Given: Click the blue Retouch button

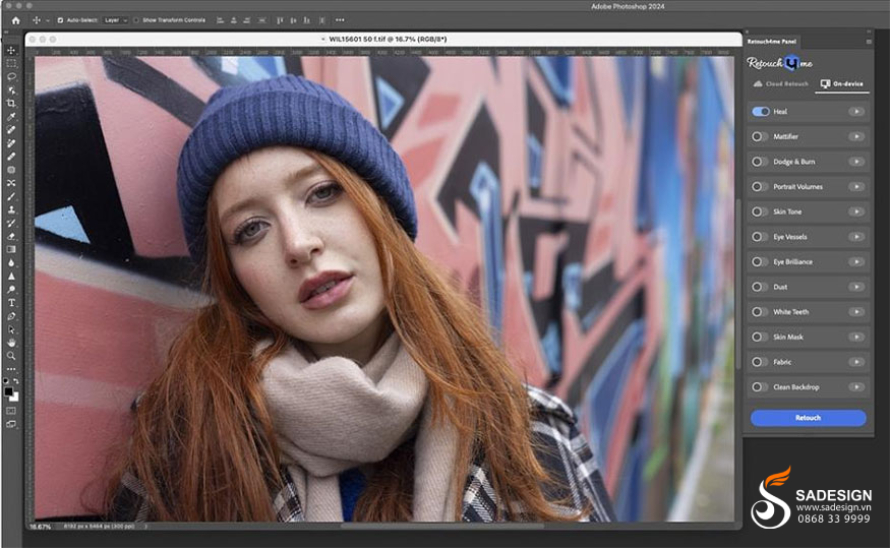Looking at the screenshot, I should coord(808,418).
